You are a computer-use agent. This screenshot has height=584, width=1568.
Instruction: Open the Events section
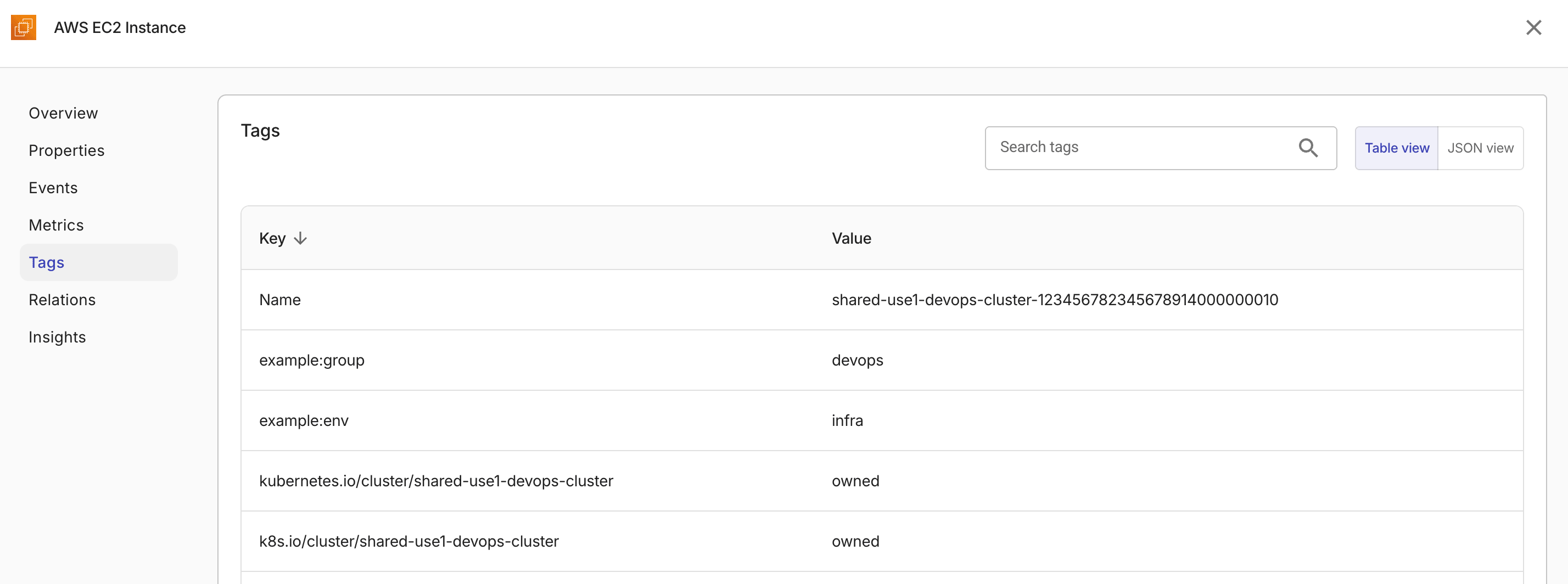(53, 188)
